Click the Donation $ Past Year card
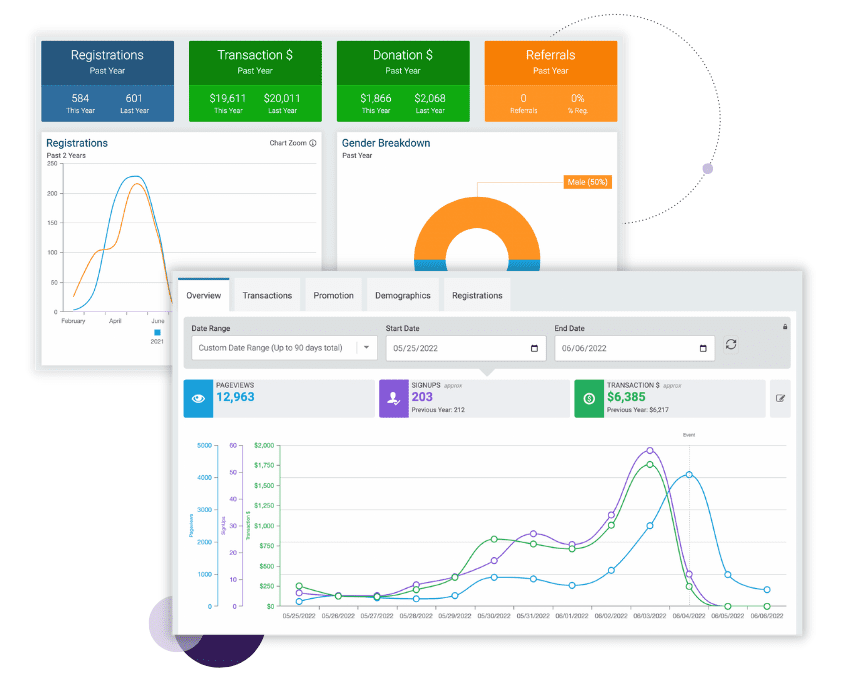Viewport: 841px width, 674px height. tap(403, 81)
